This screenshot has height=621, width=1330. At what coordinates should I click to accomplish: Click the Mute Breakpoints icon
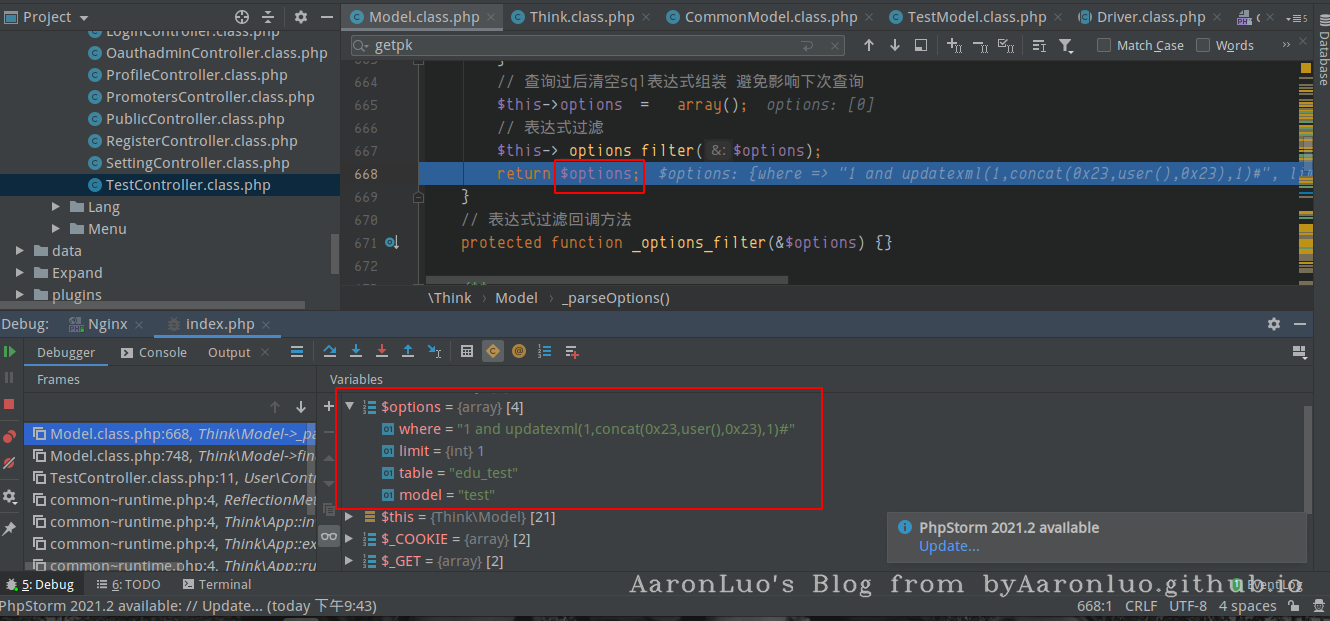[9, 463]
